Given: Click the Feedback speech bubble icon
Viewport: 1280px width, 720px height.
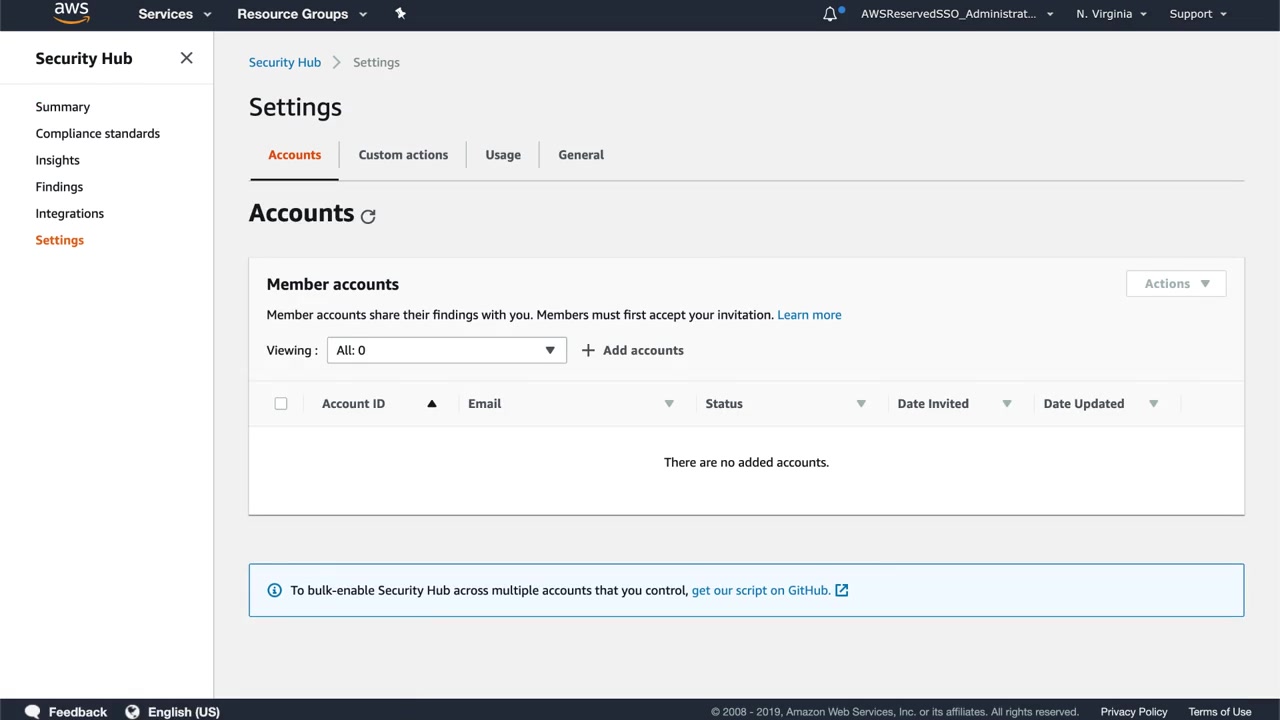Looking at the screenshot, I should click(32, 712).
